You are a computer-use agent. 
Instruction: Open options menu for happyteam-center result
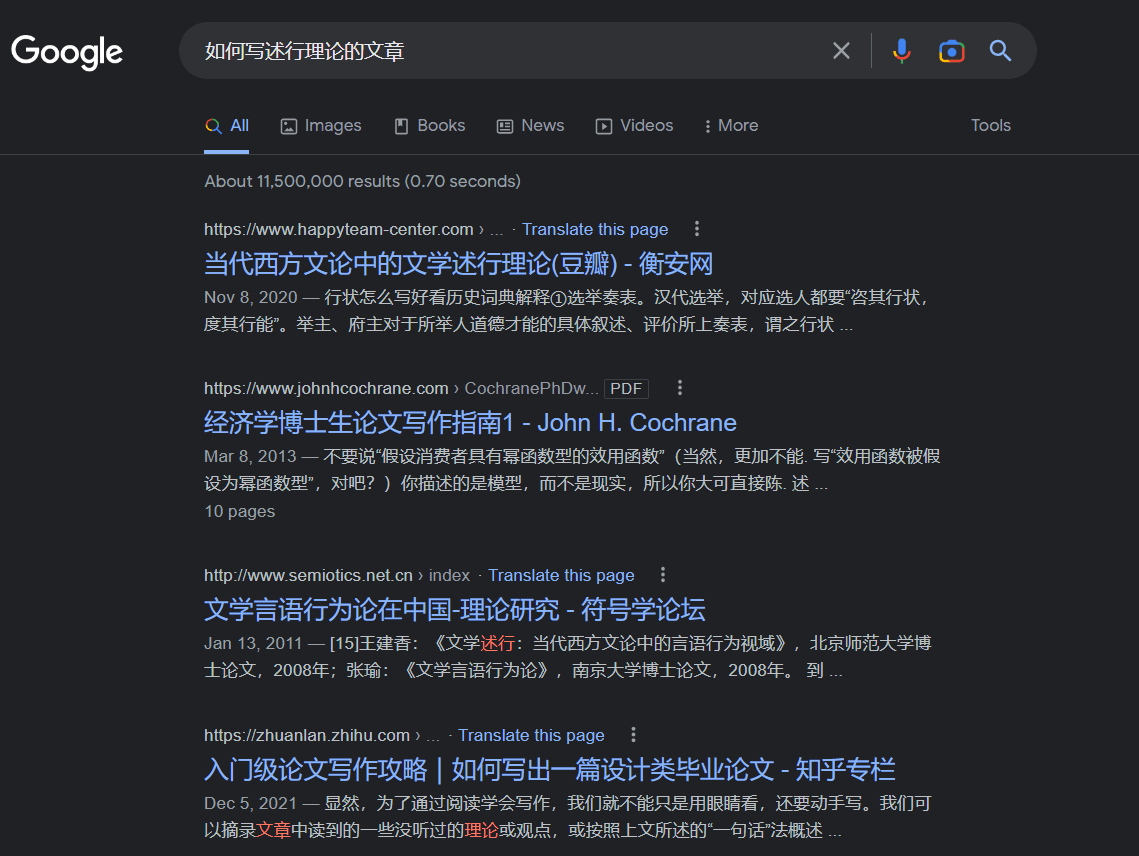[x=697, y=229]
